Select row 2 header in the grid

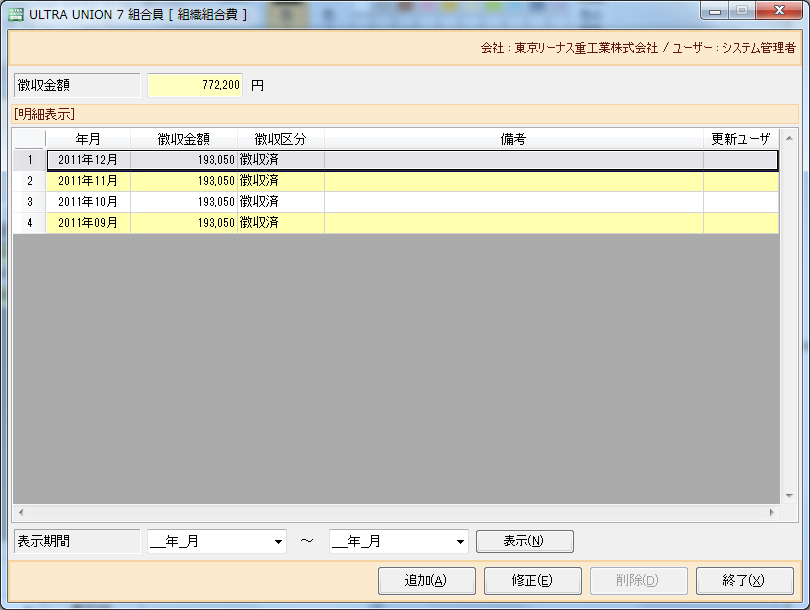29,181
